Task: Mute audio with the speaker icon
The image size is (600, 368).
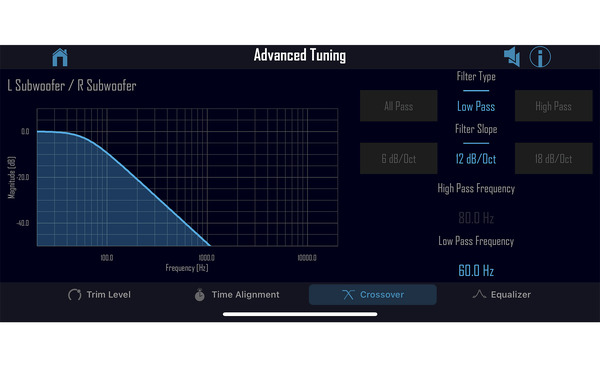Action: coord(512,57)
